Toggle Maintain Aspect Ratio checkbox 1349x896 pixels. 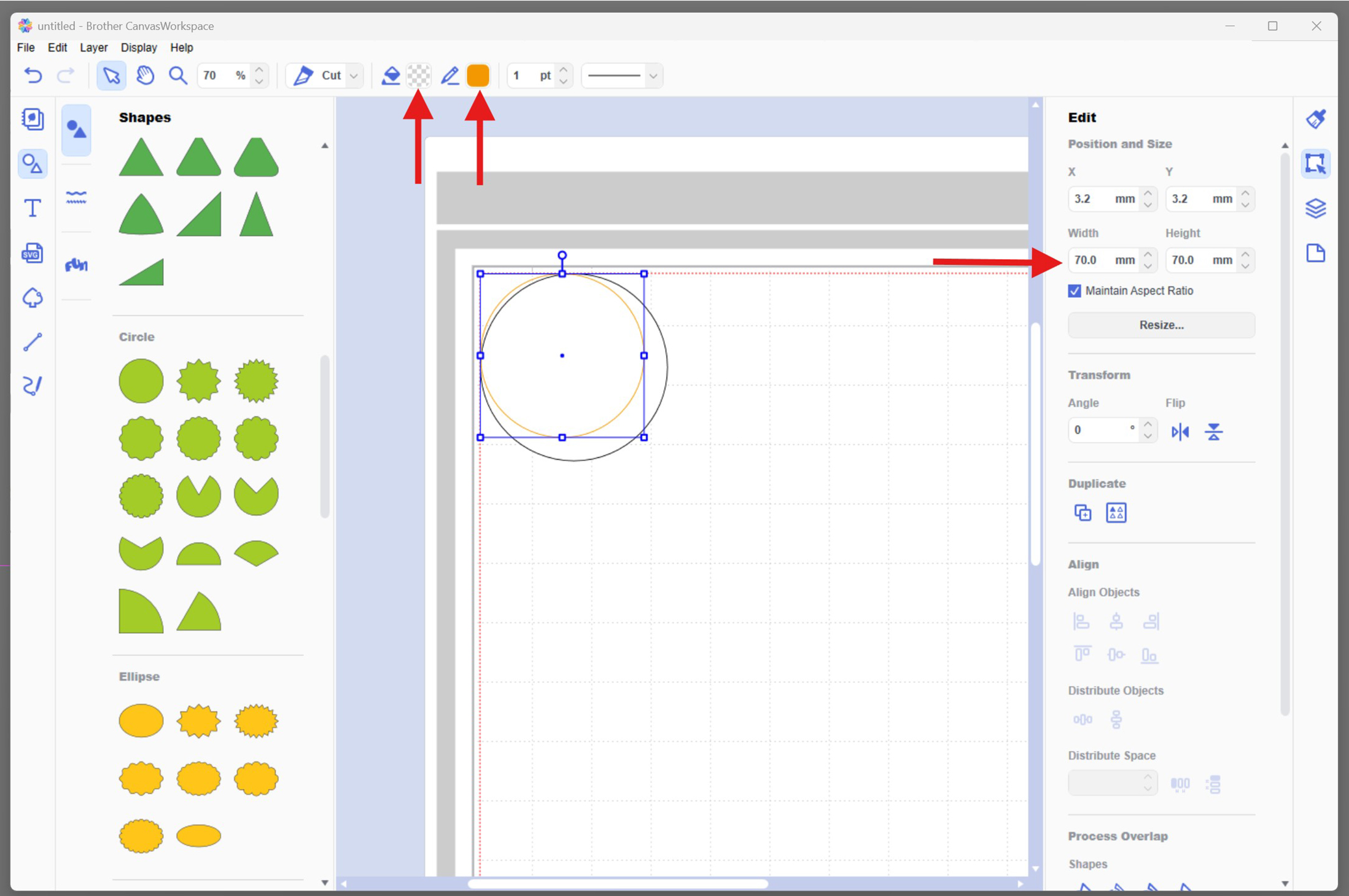(x=1075, y=291)
